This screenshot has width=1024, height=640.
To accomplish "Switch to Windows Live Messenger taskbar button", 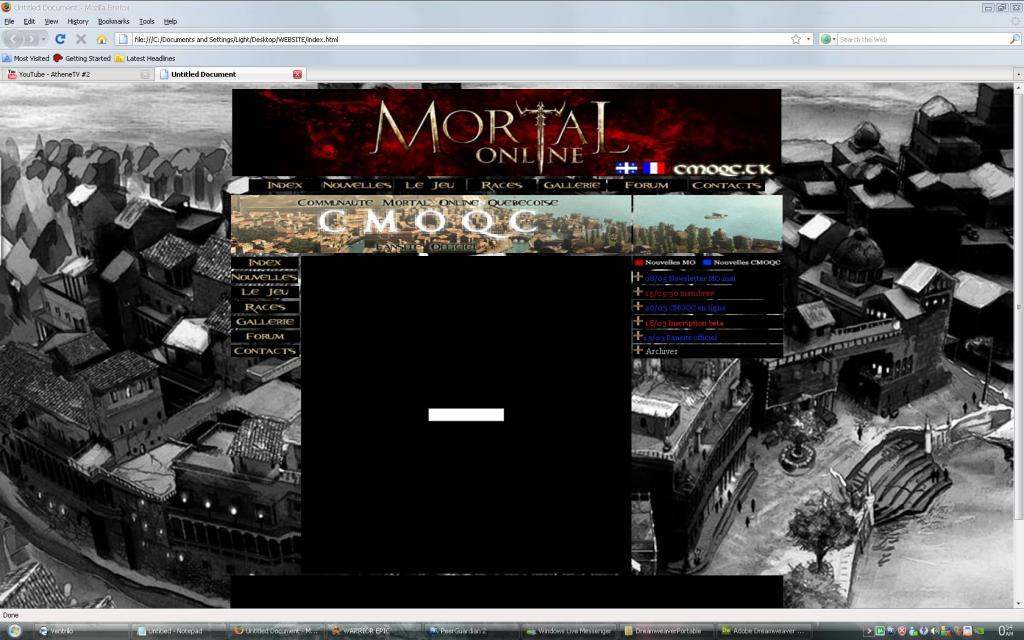I will [569, 631].
